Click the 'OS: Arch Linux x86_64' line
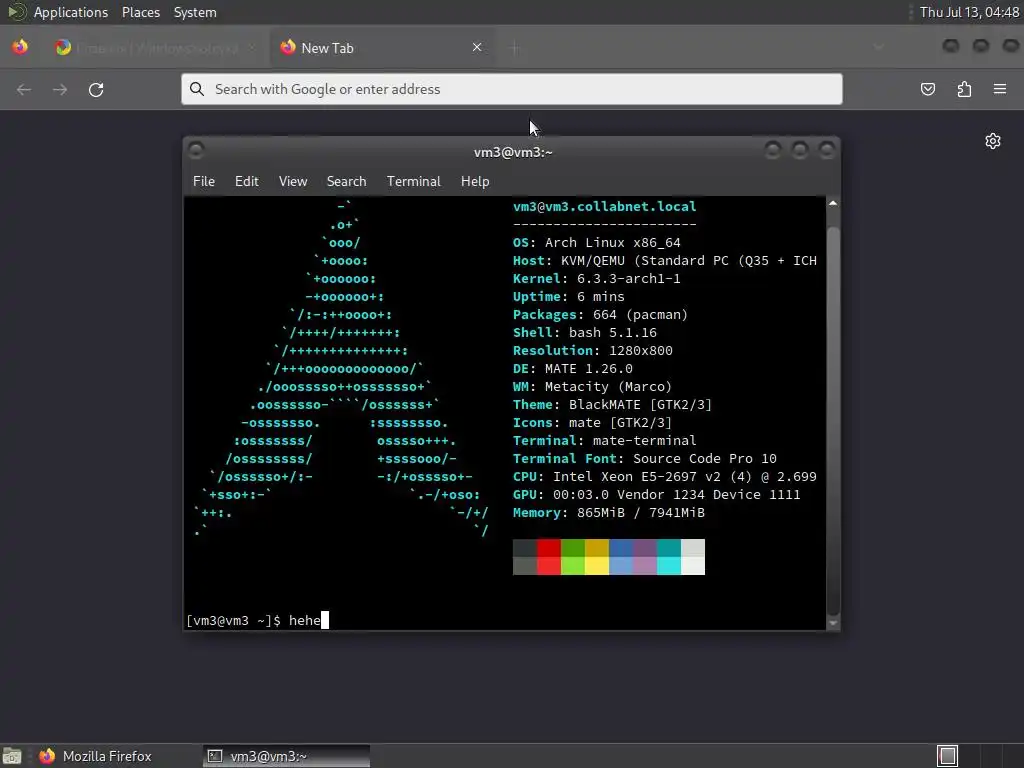The width and height of the screenshot is (1024, 768). [x=596, y=242]
